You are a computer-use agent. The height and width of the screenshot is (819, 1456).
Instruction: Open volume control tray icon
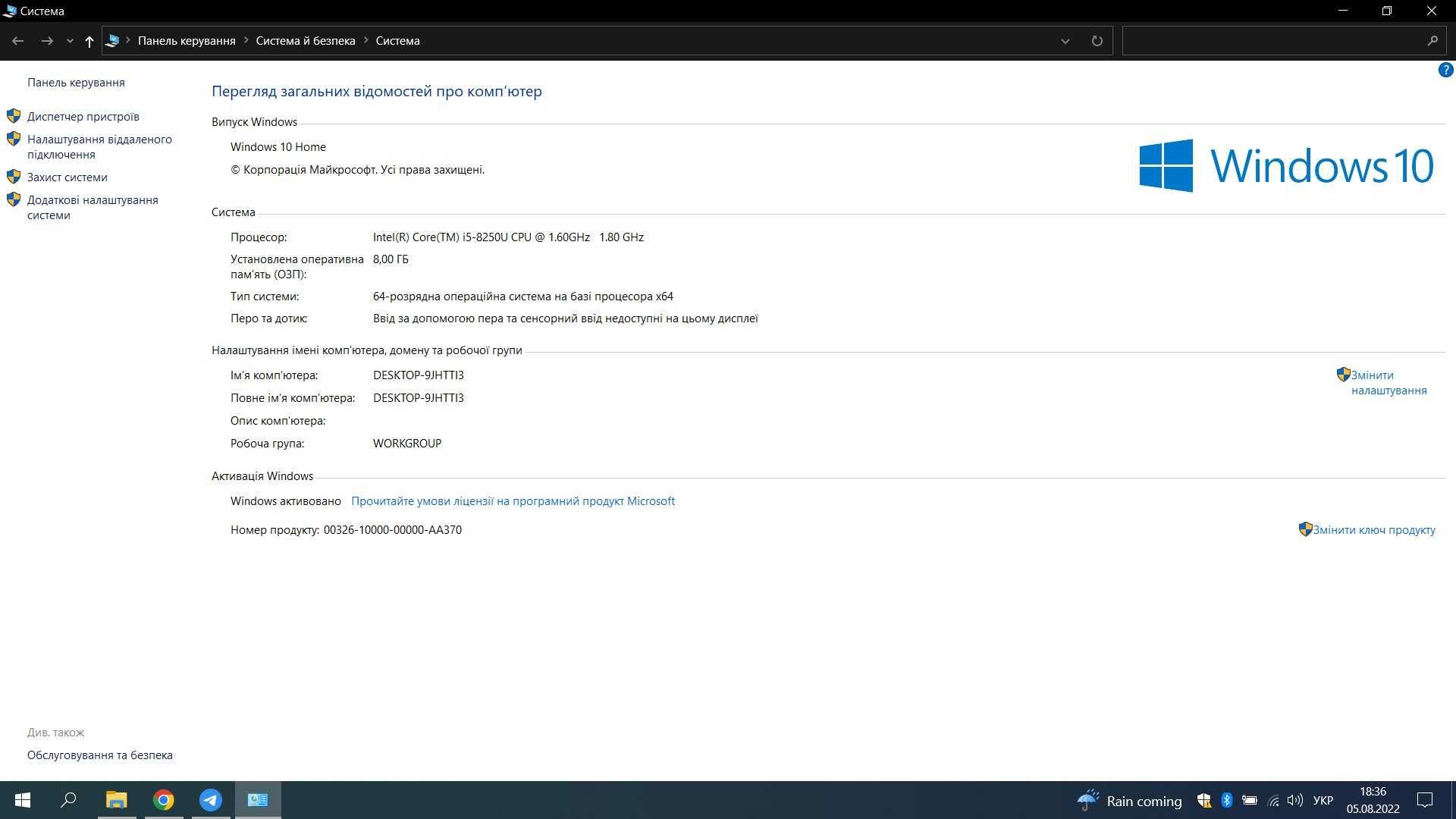(1295, 800)
